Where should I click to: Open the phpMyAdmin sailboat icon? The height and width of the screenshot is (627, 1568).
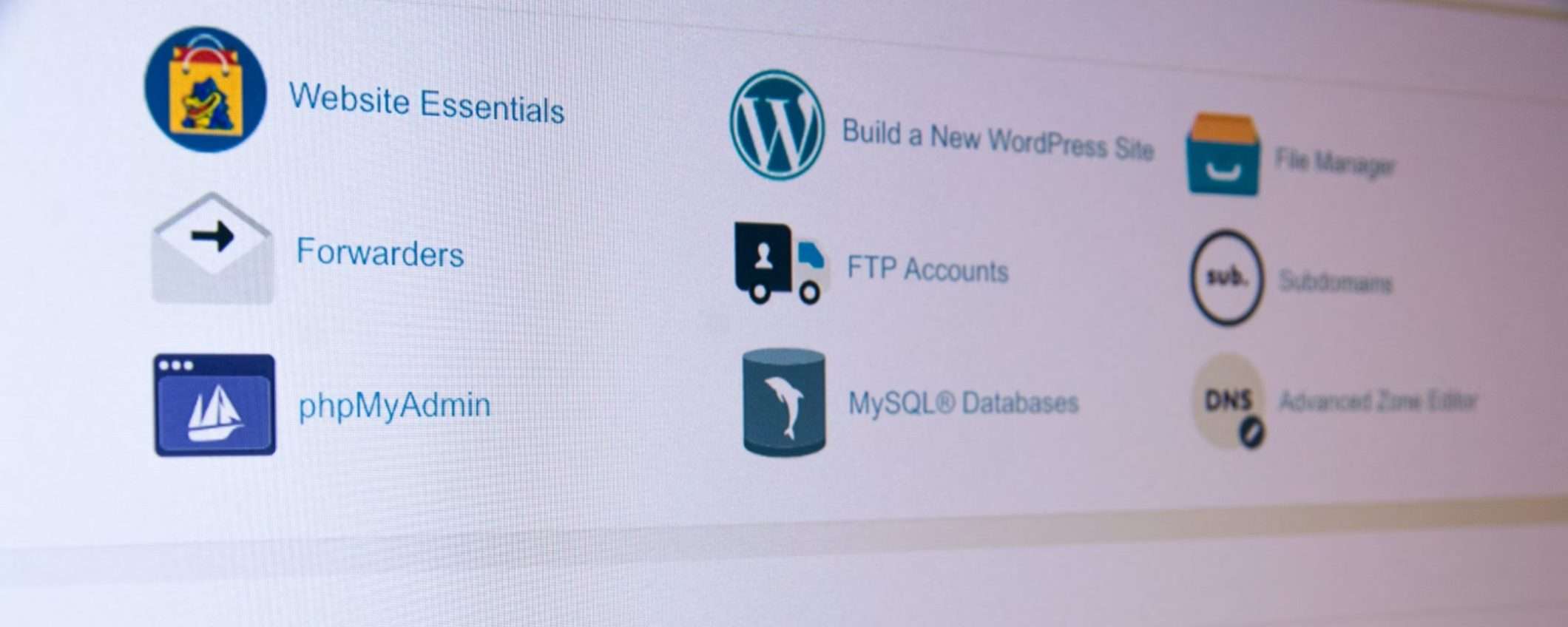214,404
